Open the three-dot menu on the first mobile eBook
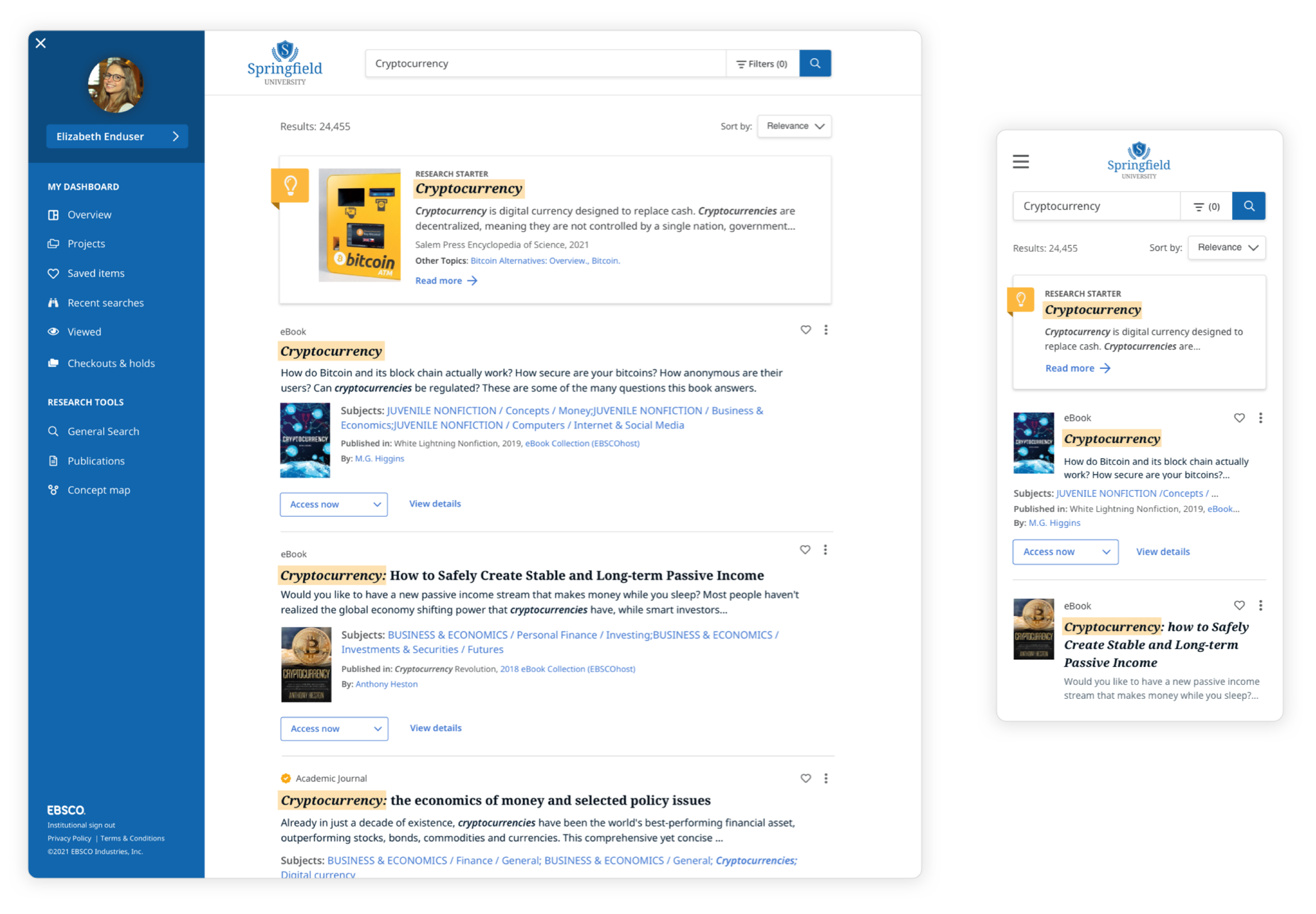 tap(1260, 418)
